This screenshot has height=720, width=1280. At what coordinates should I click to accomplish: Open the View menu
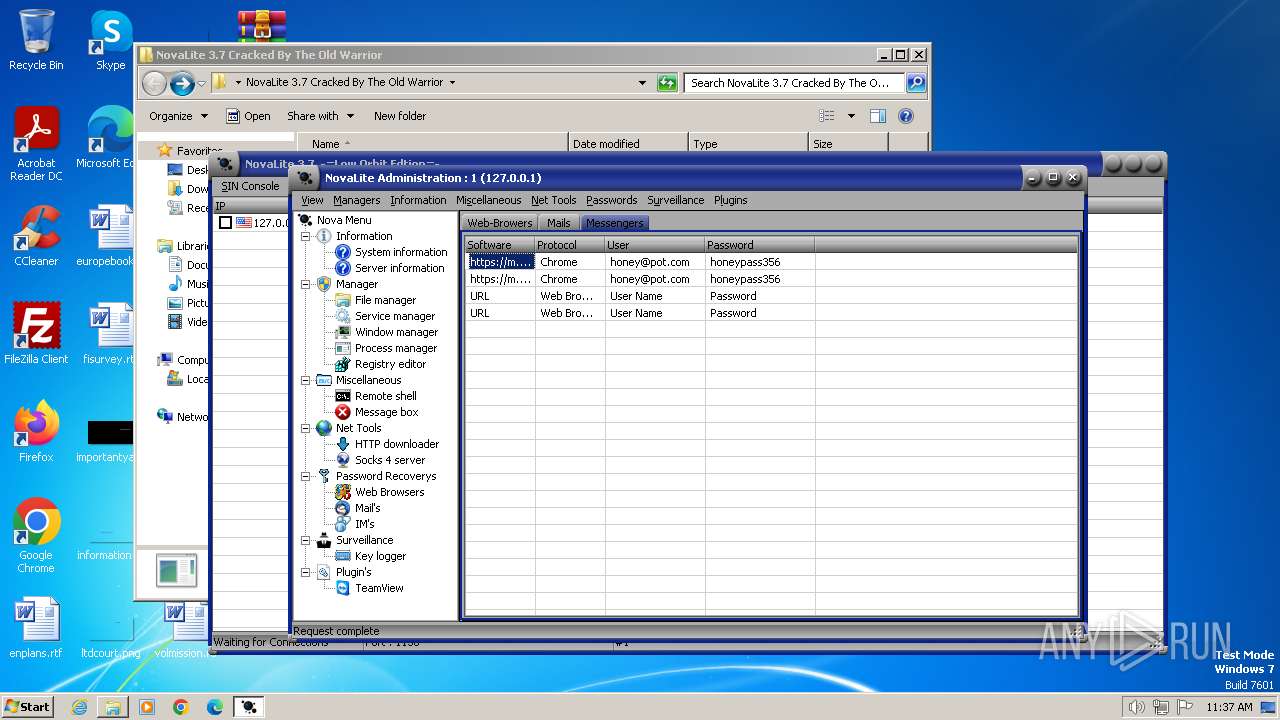pyautogui.click(x=312, y=200)
